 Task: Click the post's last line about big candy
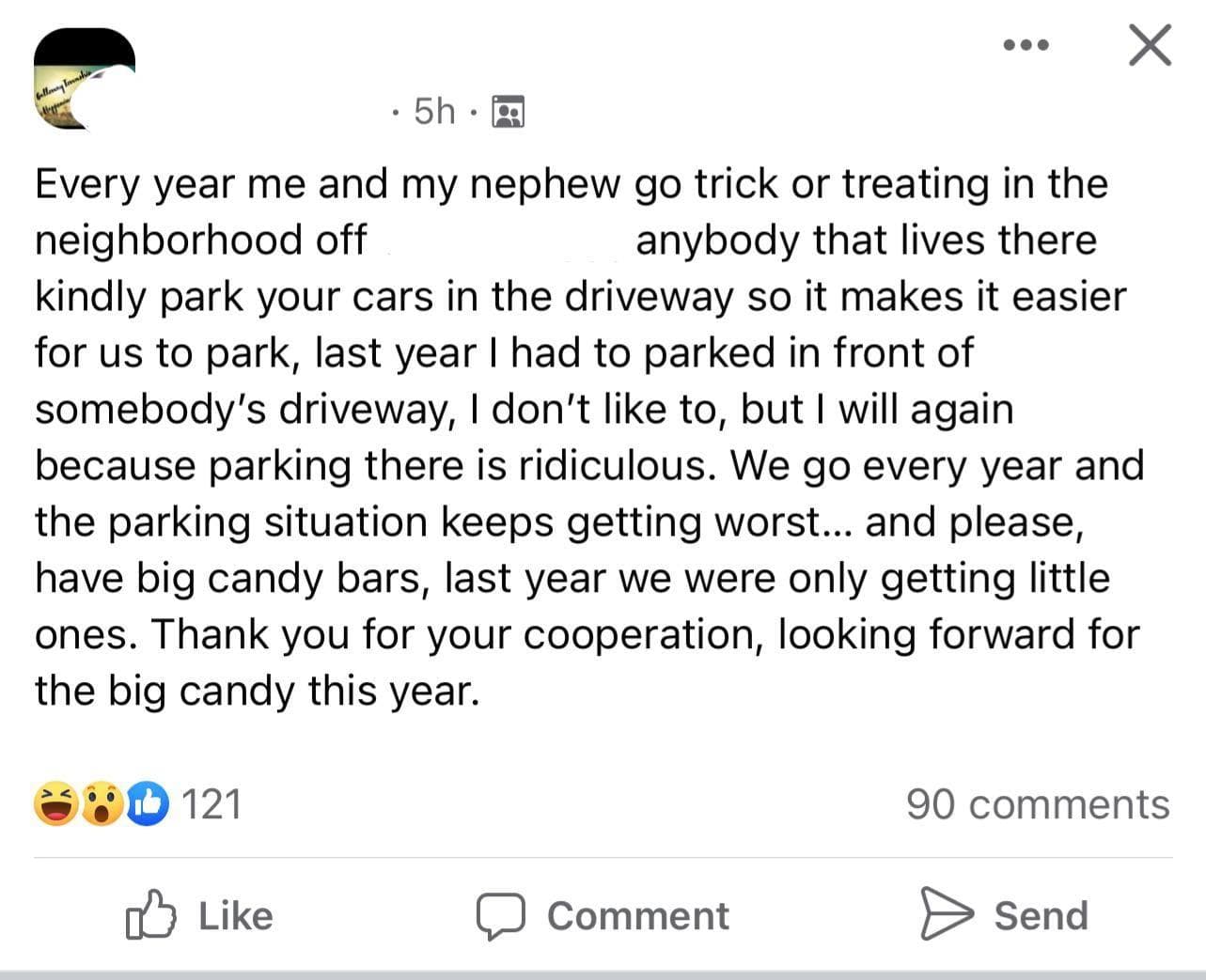pos(257,692)
